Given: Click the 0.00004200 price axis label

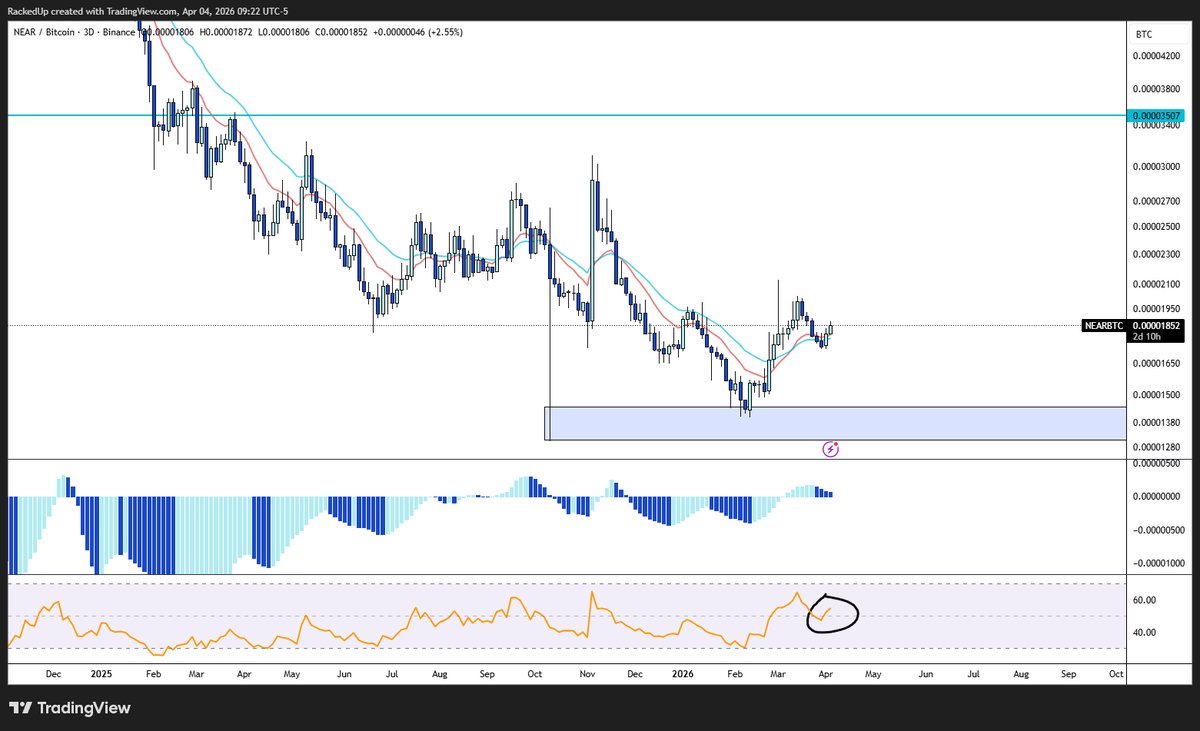Looking at the screenshot, I should pos(1155,56).
